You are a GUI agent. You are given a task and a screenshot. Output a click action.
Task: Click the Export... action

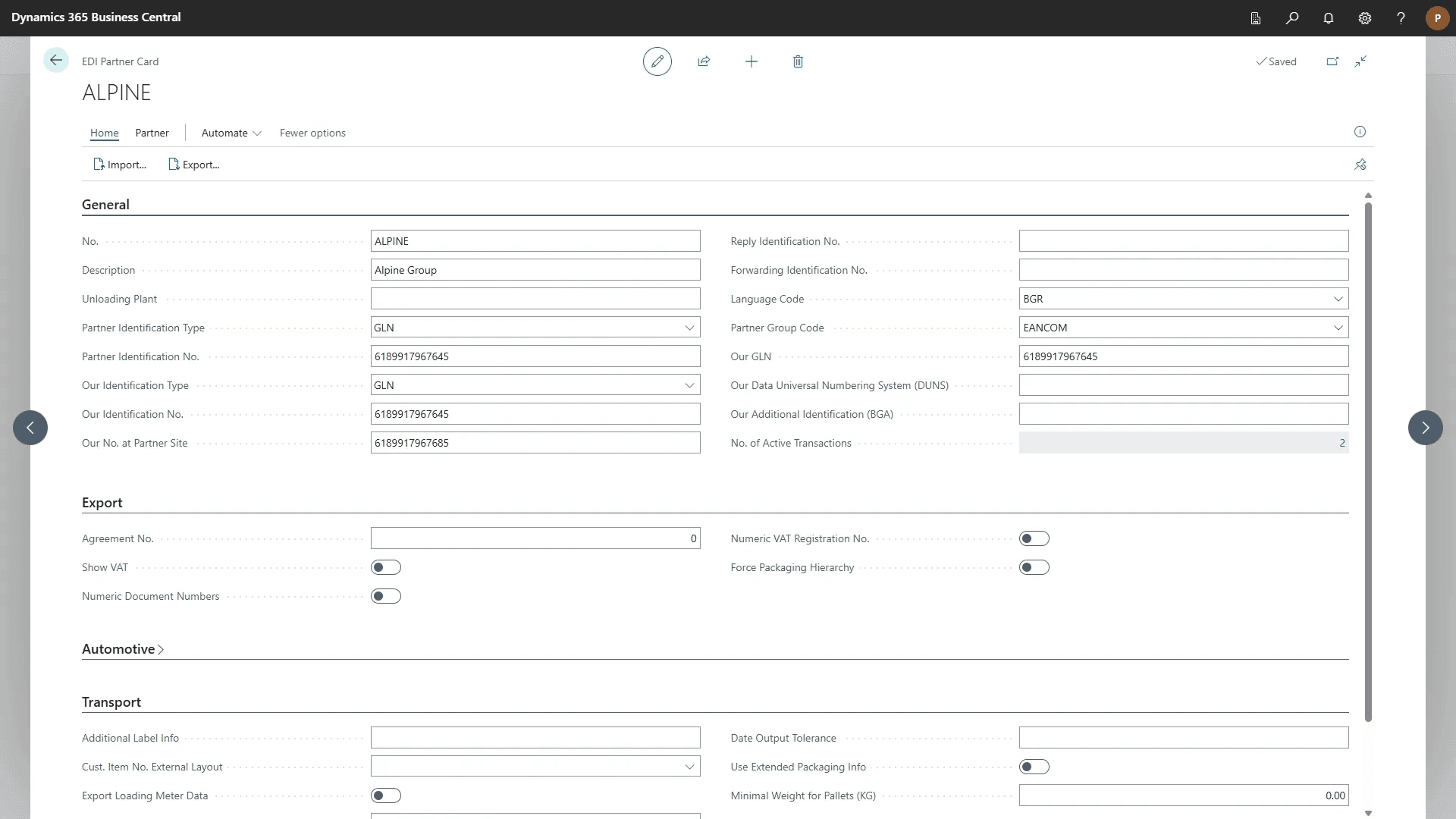tap(194, 165)
